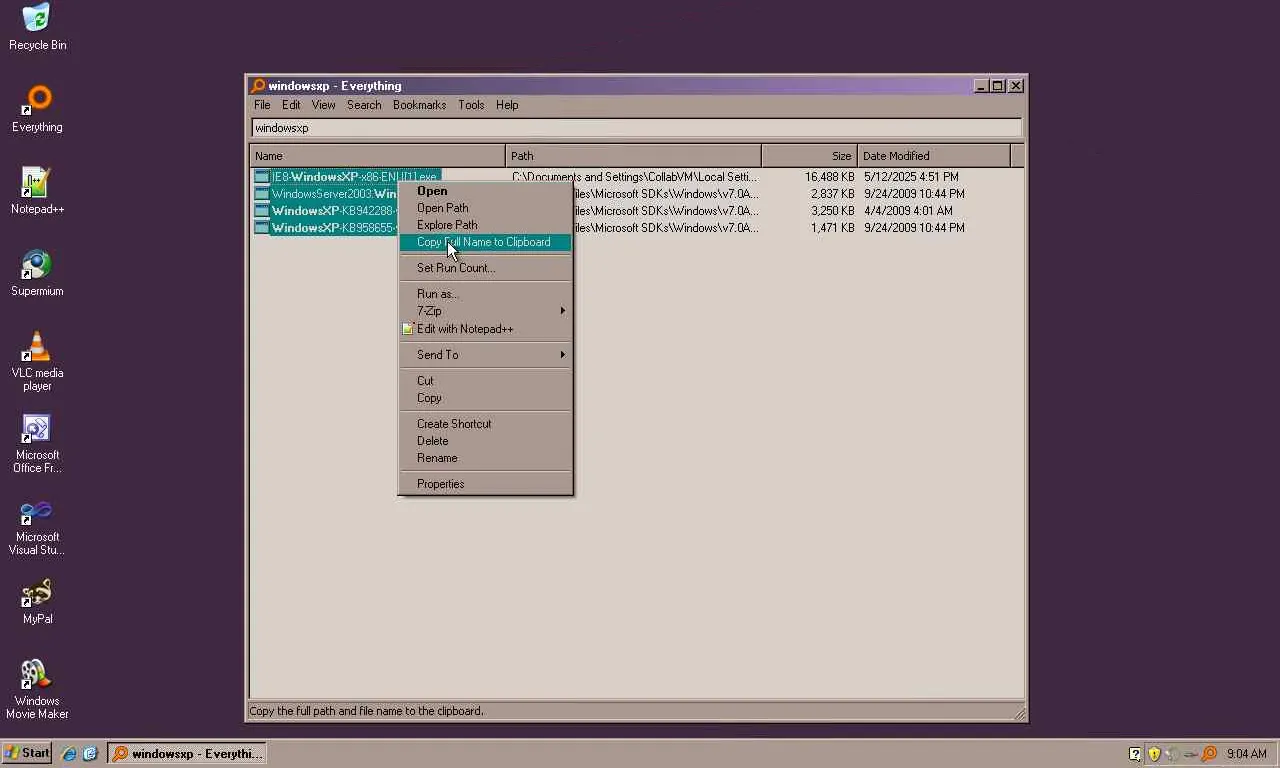Sort results by the Size column header

[x=810, y=156]
